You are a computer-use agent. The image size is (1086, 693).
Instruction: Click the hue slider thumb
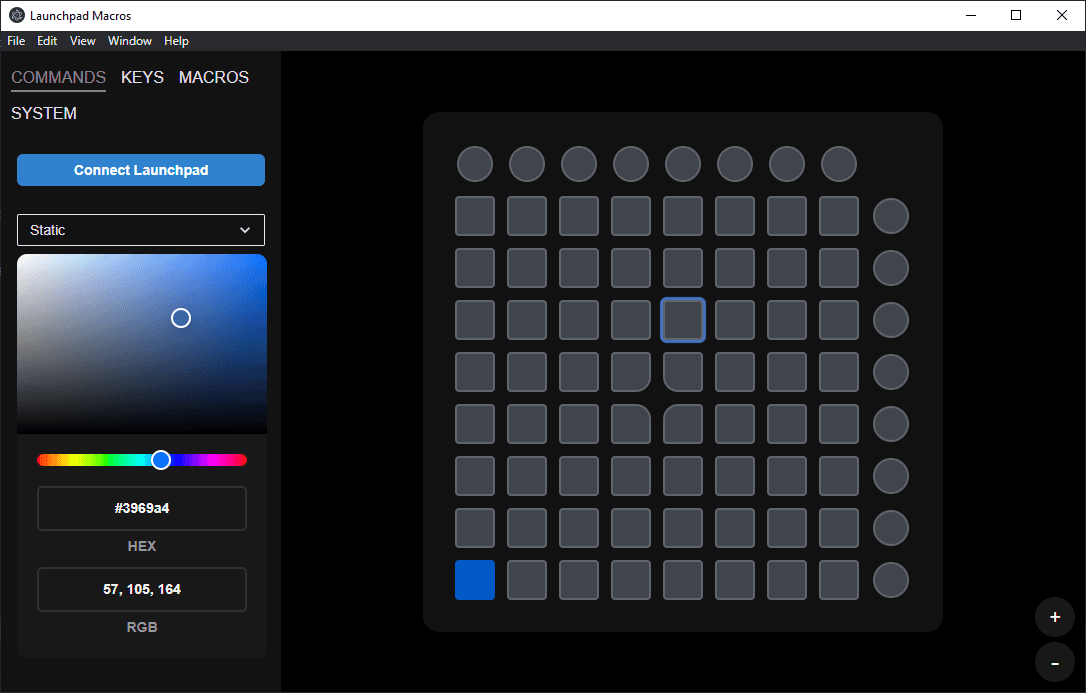[161, 460]
